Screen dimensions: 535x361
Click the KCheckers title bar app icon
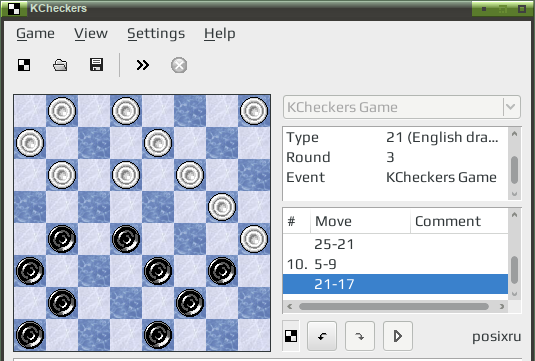[14, 9]
